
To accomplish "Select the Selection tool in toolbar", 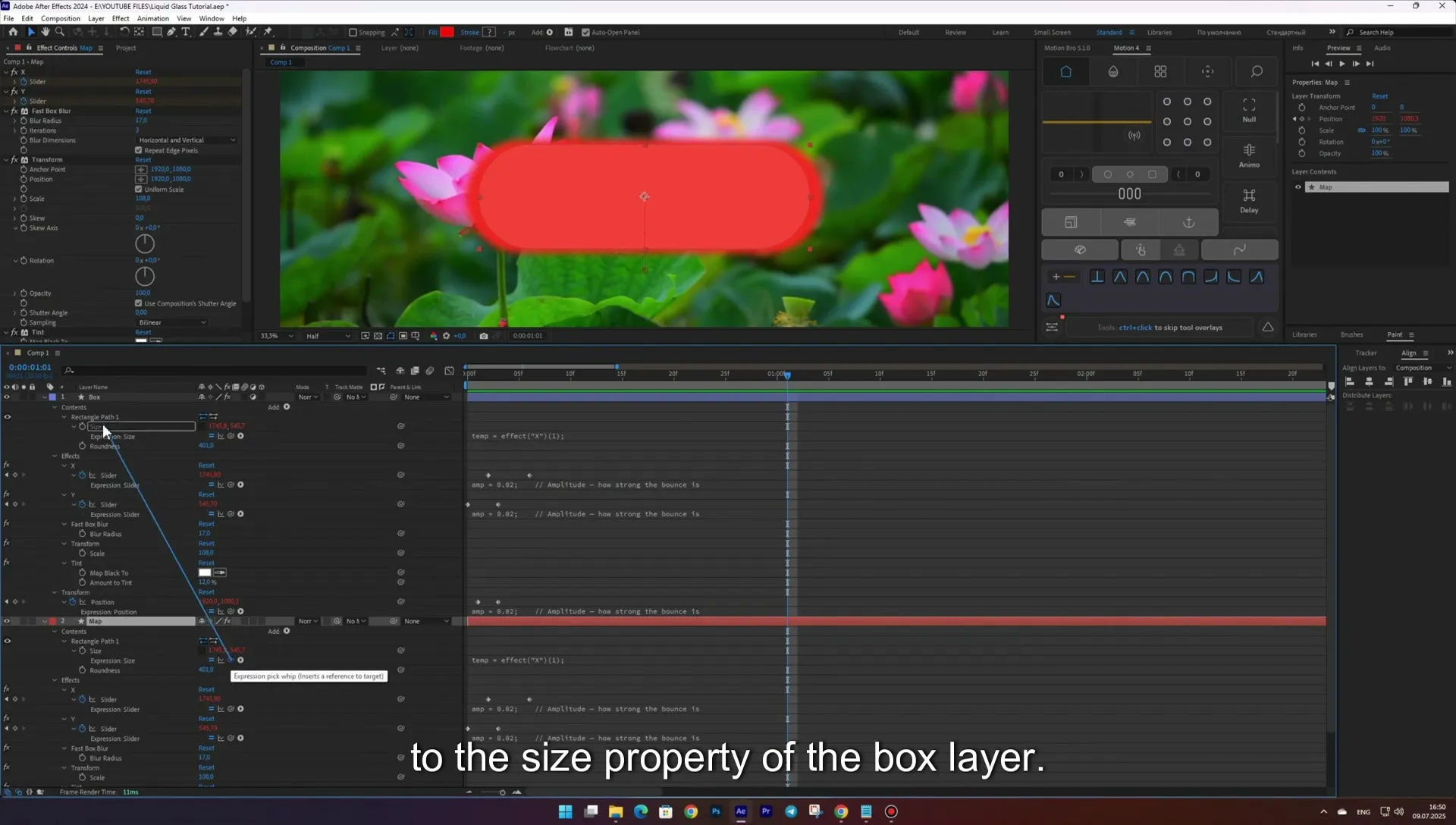I will click(30, 32).
